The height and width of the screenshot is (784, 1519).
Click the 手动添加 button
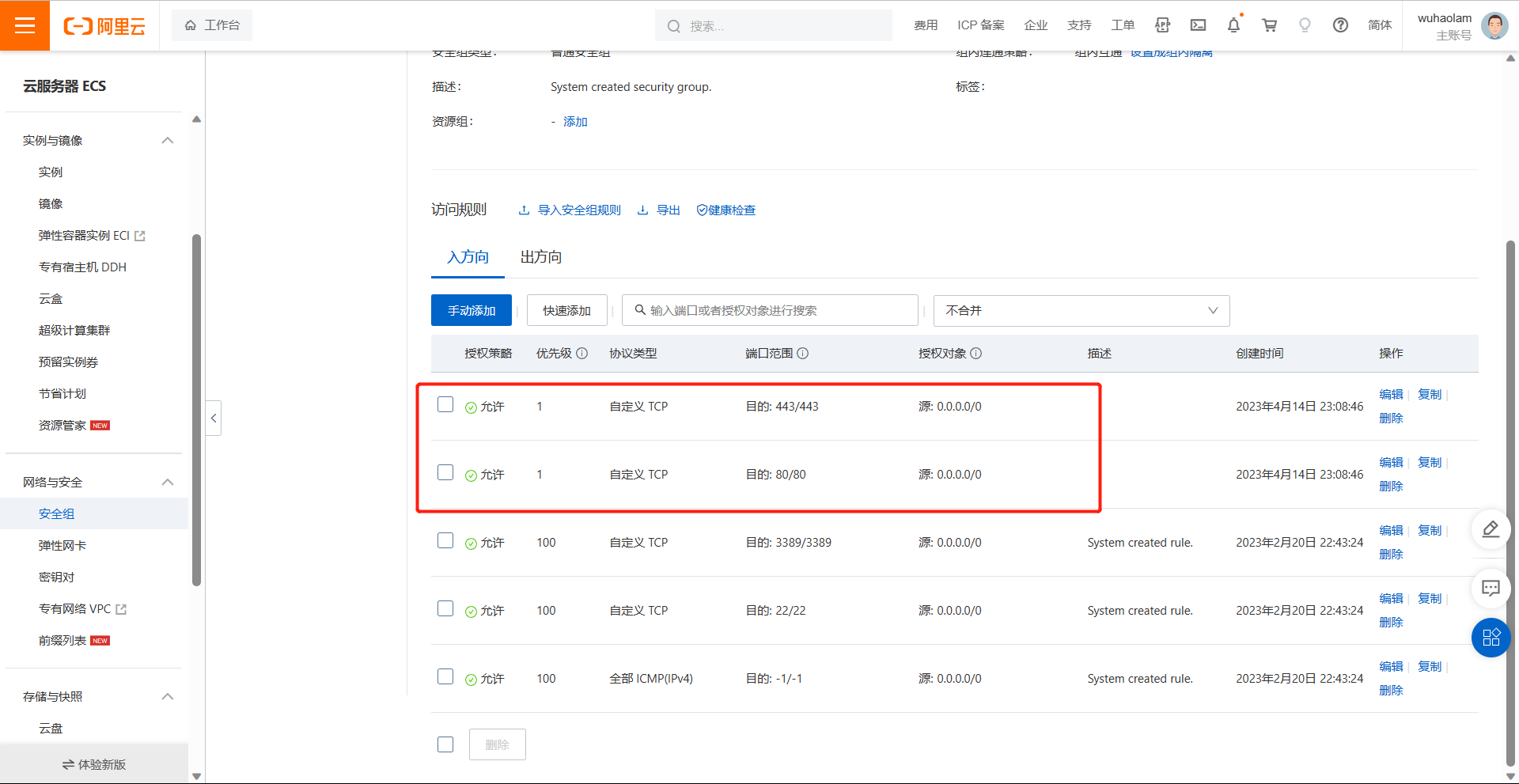[472, 311]
